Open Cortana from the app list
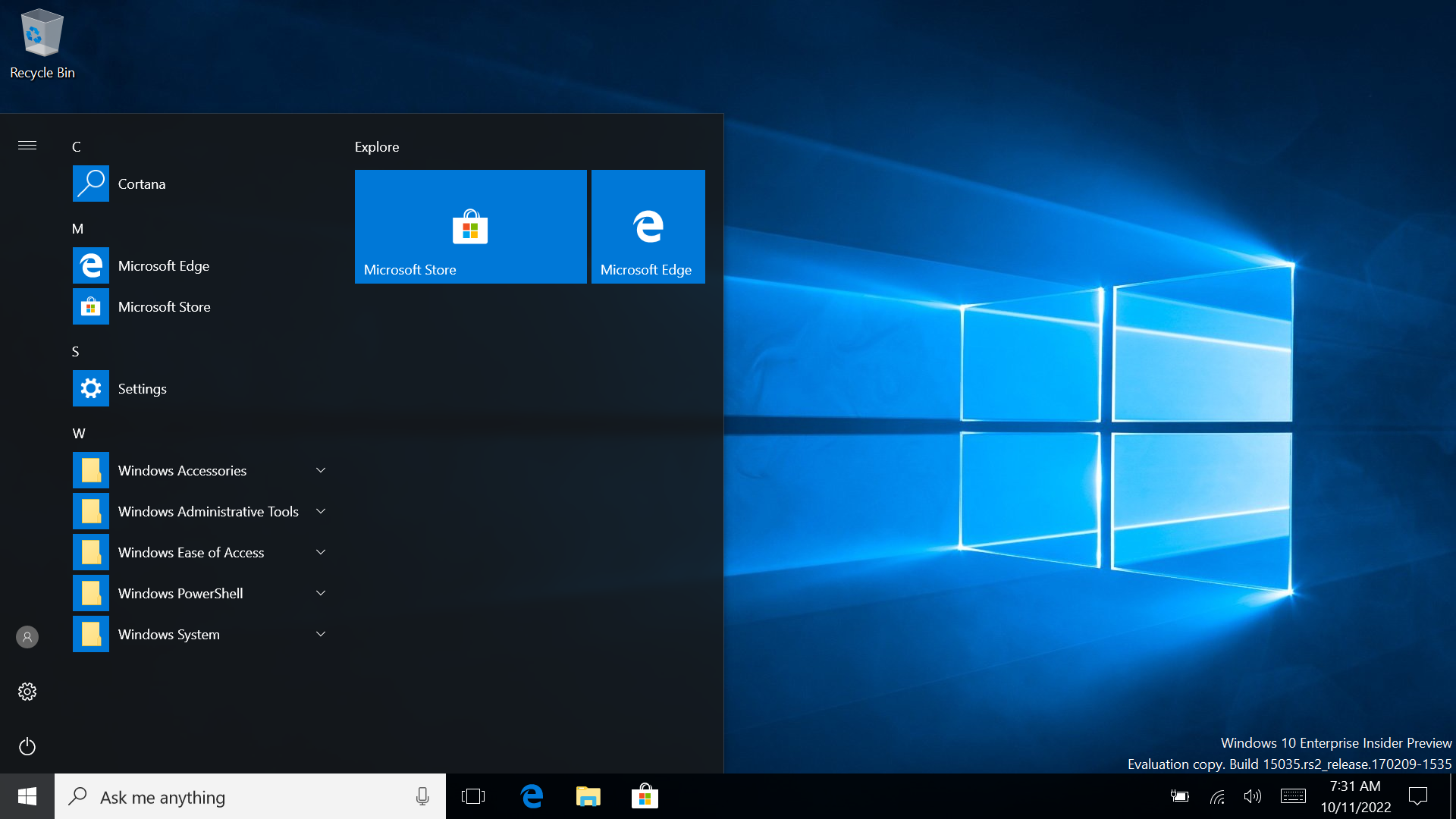Viewport: 1456px width, 819px height. click(x=141, y=184)
